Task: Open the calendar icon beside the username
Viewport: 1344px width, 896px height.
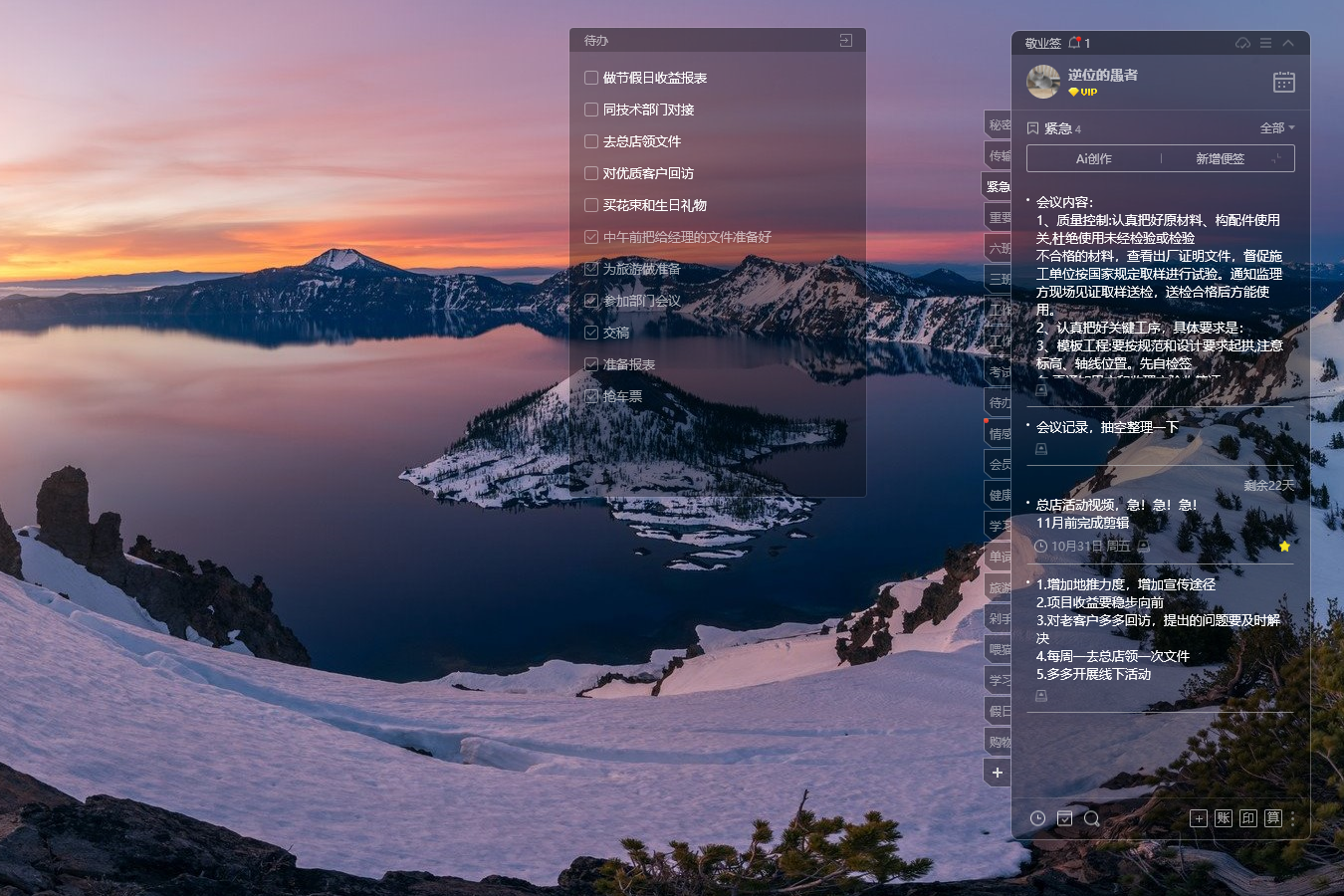Action: click(1283, 83)
